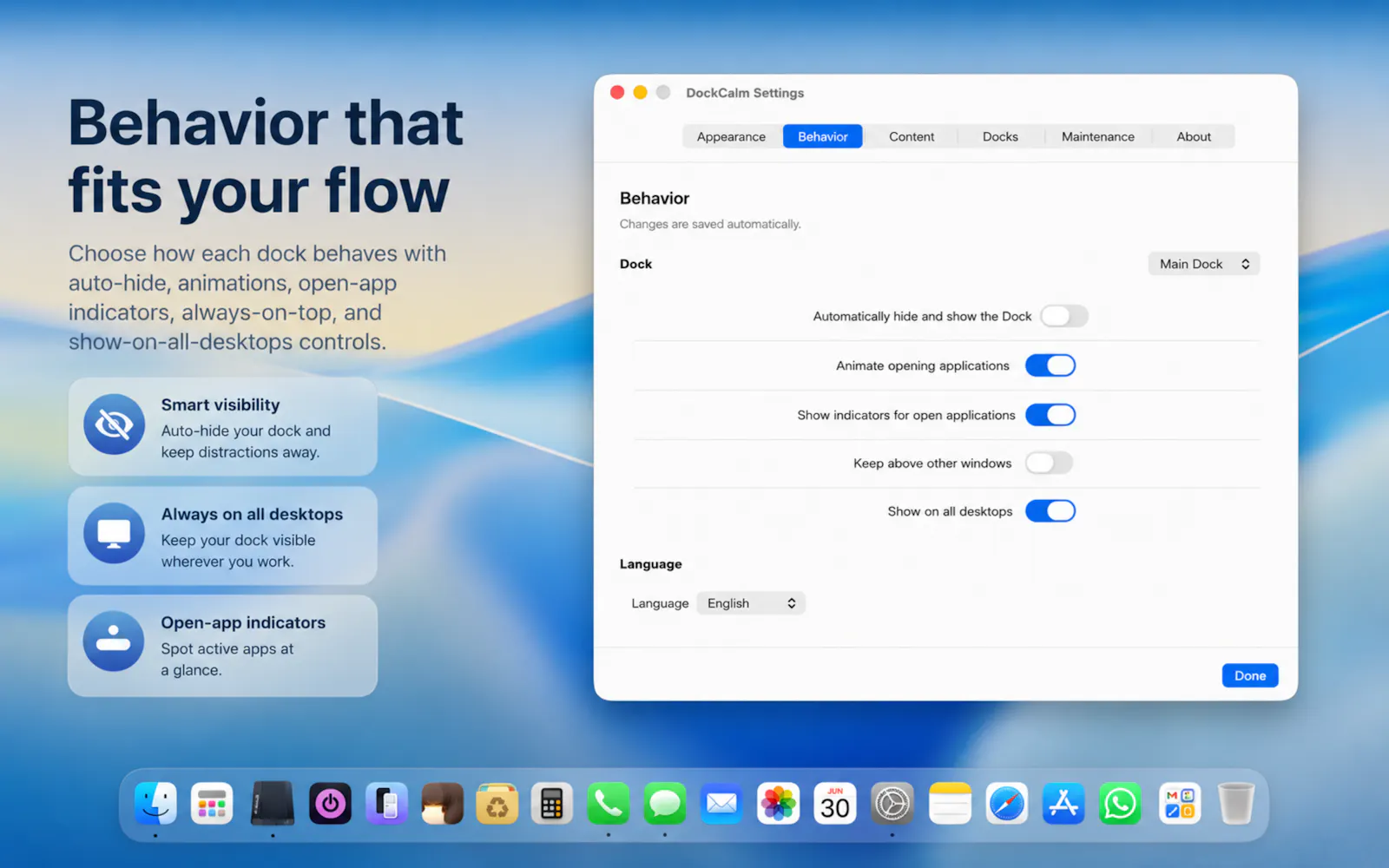
Task: Open the green Phone app
Action: coord(609,804)
